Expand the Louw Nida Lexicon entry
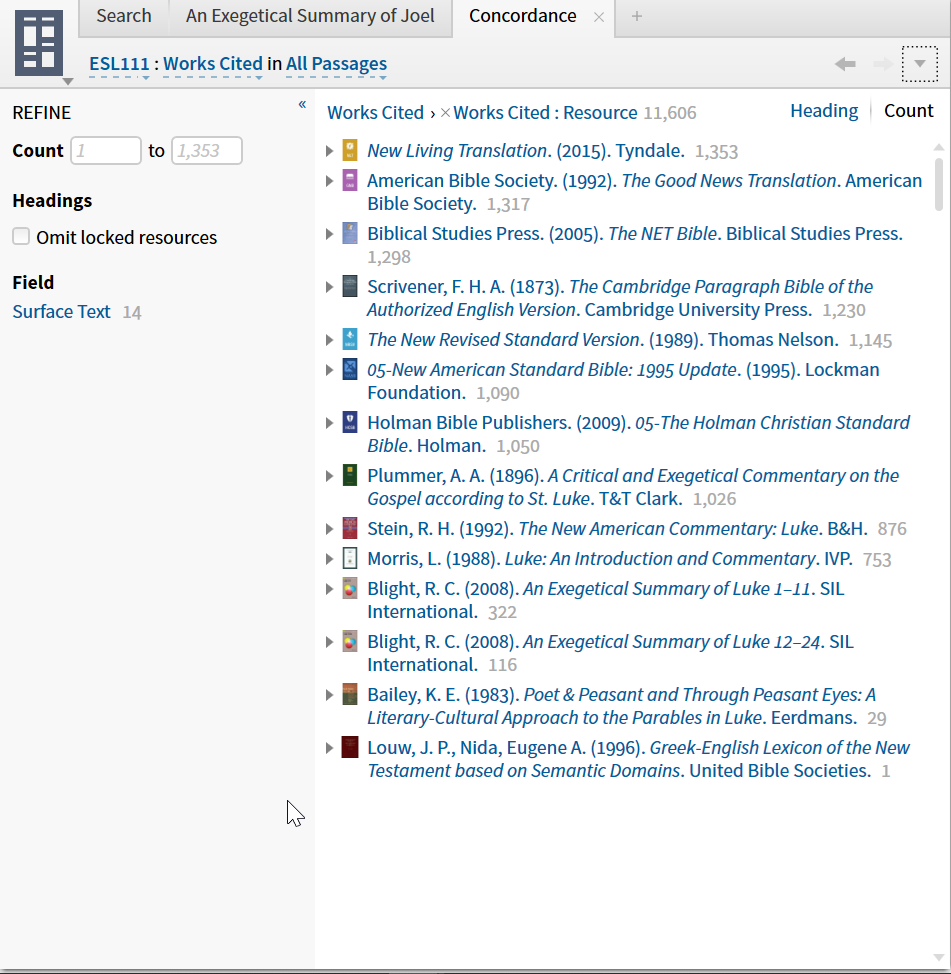Image resolution: width=951 pixels, height=974 pixels. [330, 747]
